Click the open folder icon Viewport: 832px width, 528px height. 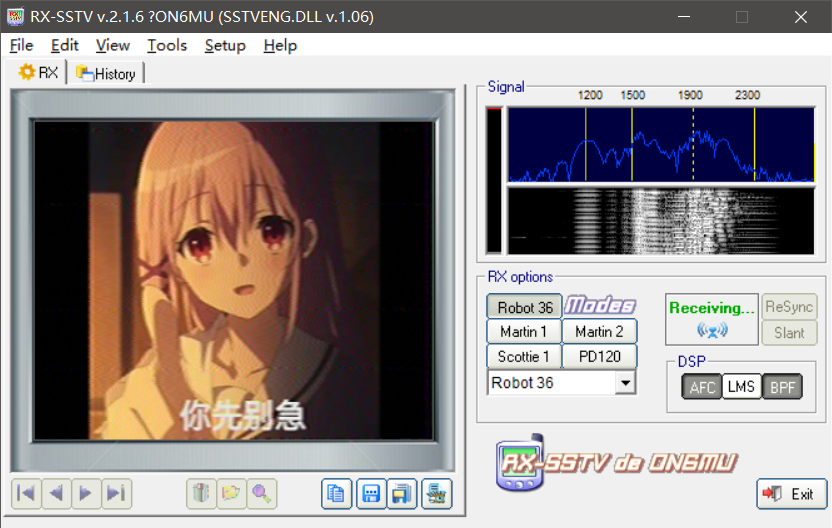click(x=231, y=494)
